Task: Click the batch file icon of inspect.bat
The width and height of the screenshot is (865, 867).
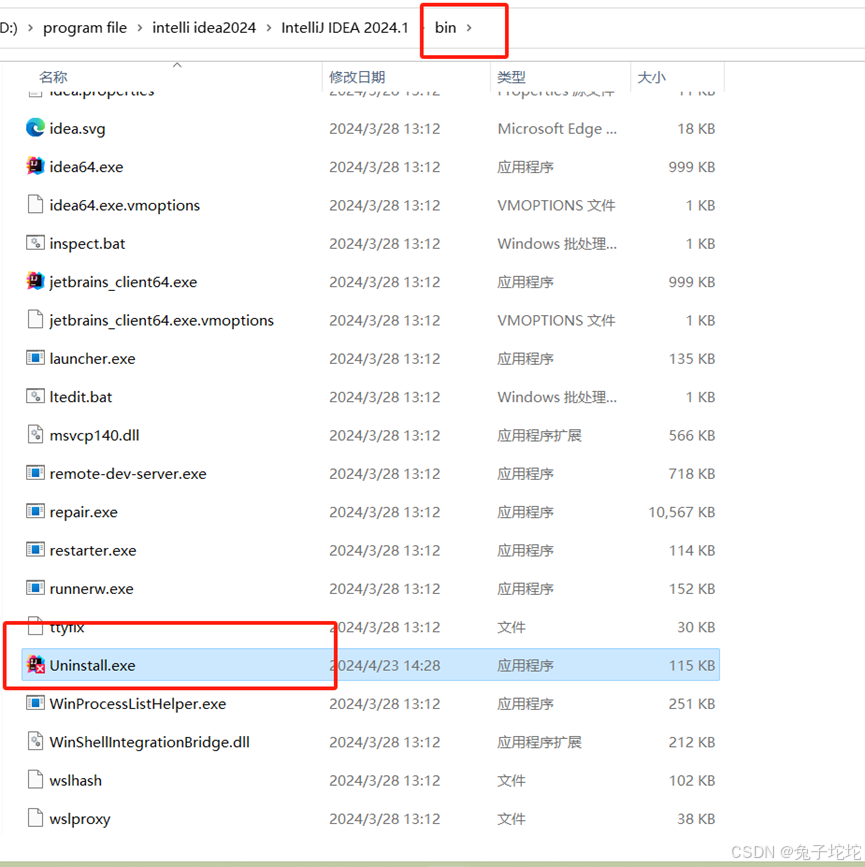Action: point(35,243)
